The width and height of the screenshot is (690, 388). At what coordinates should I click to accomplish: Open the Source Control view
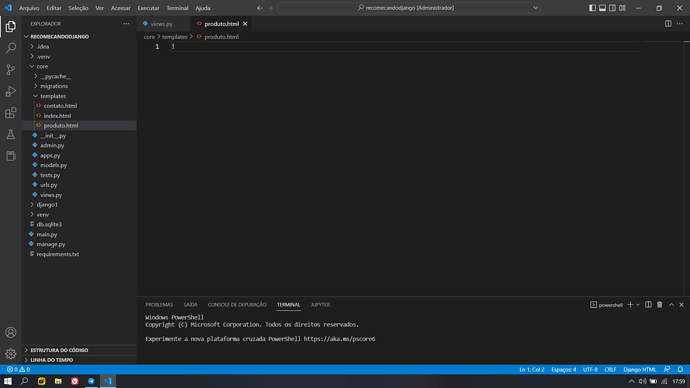11,70
